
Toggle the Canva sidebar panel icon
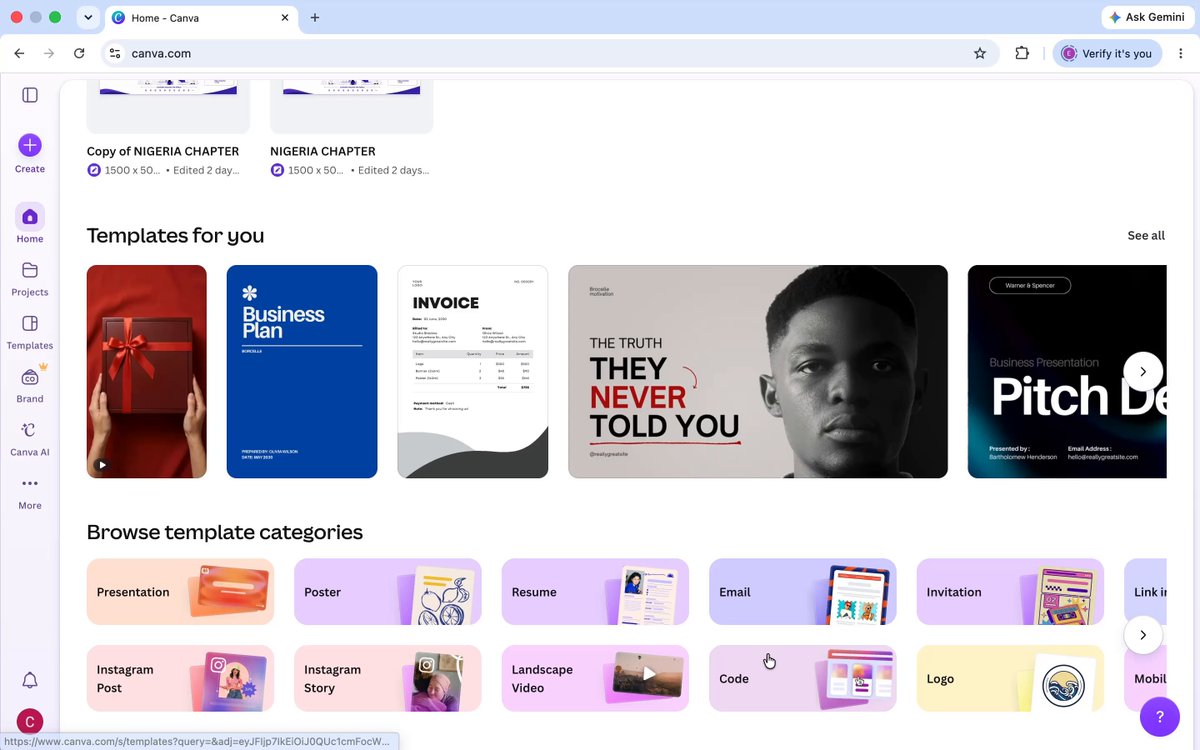point(30,95)
